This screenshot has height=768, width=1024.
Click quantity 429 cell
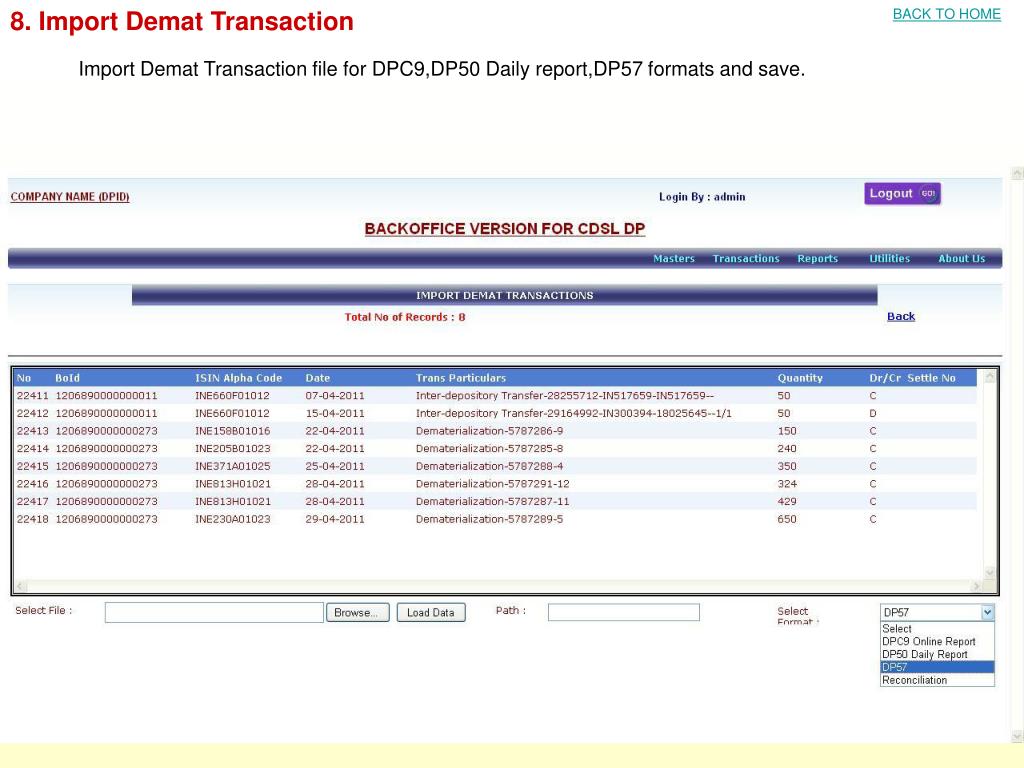pyautogui.click(x=787, y=502)
